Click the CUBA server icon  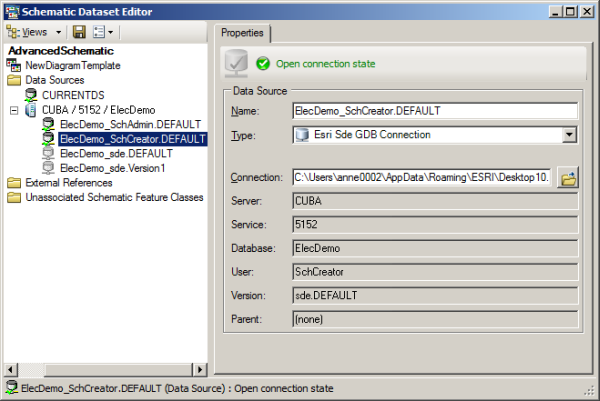pyautogui.click(x=31, y=110)
